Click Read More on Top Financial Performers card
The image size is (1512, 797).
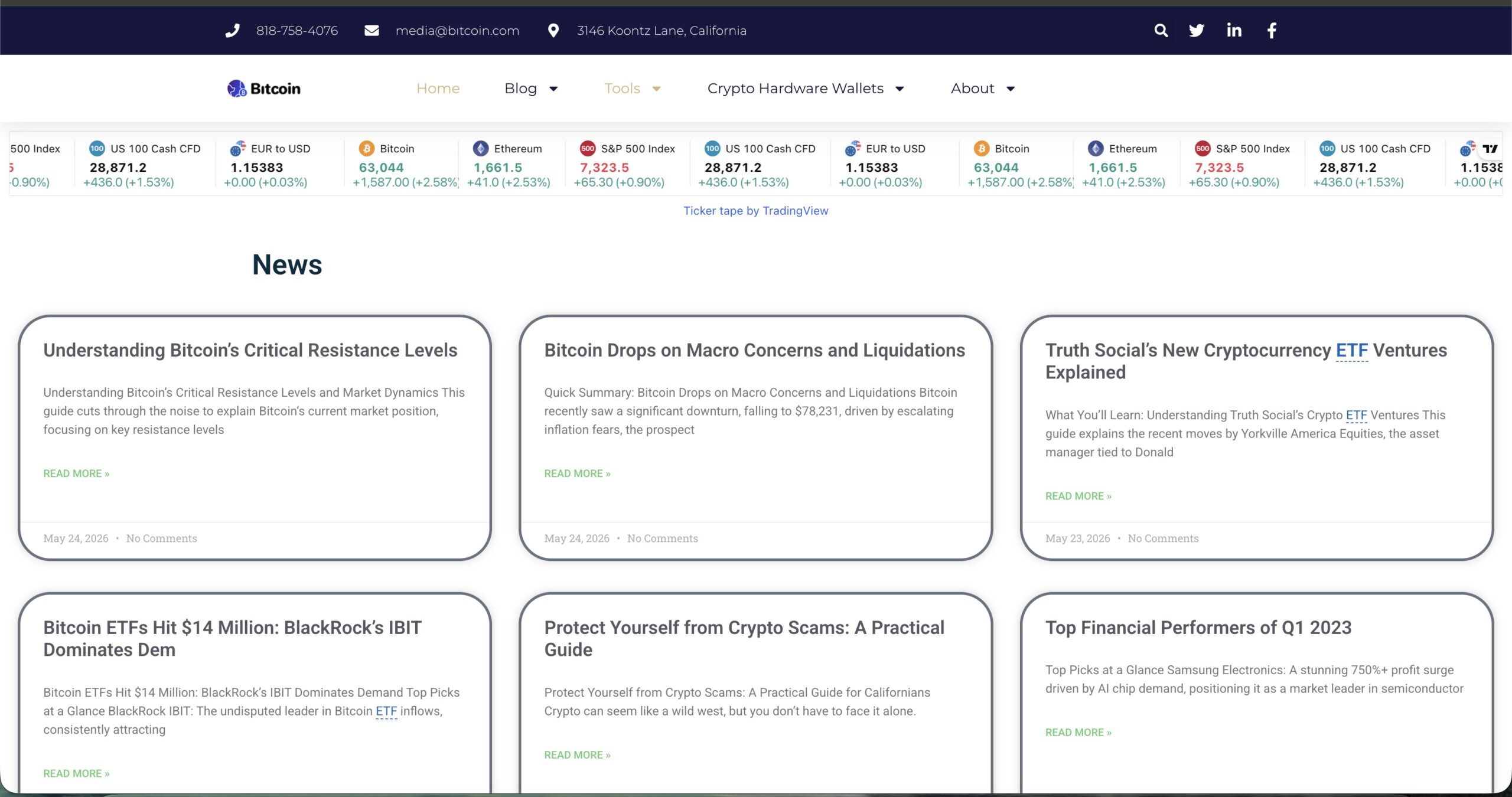[1078, 732]
